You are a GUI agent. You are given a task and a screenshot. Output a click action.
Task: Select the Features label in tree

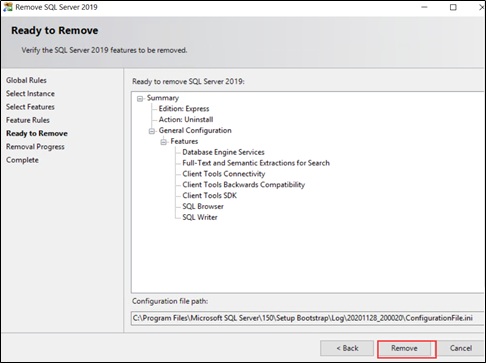pos(184,141)
